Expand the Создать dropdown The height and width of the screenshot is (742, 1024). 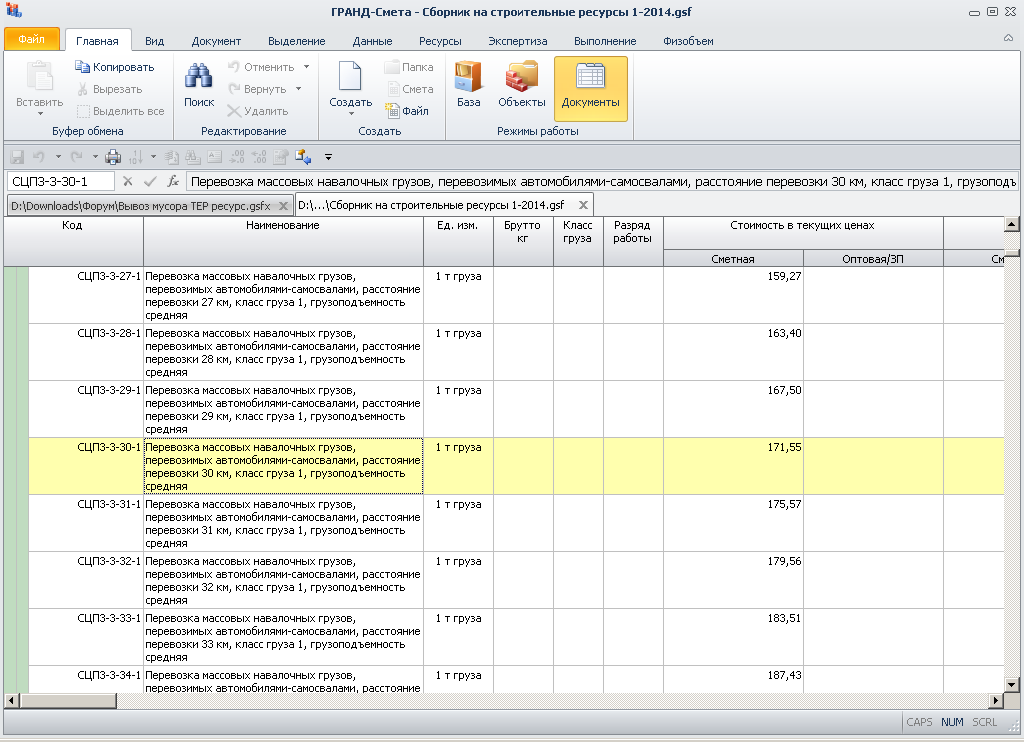[350, 113]
